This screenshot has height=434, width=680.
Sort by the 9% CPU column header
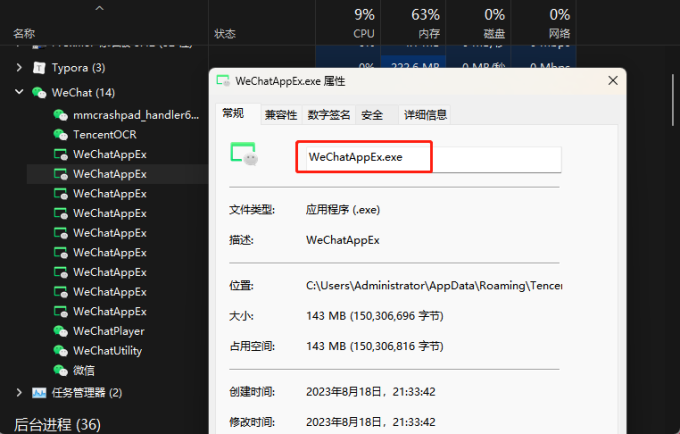tap(348, 23)
